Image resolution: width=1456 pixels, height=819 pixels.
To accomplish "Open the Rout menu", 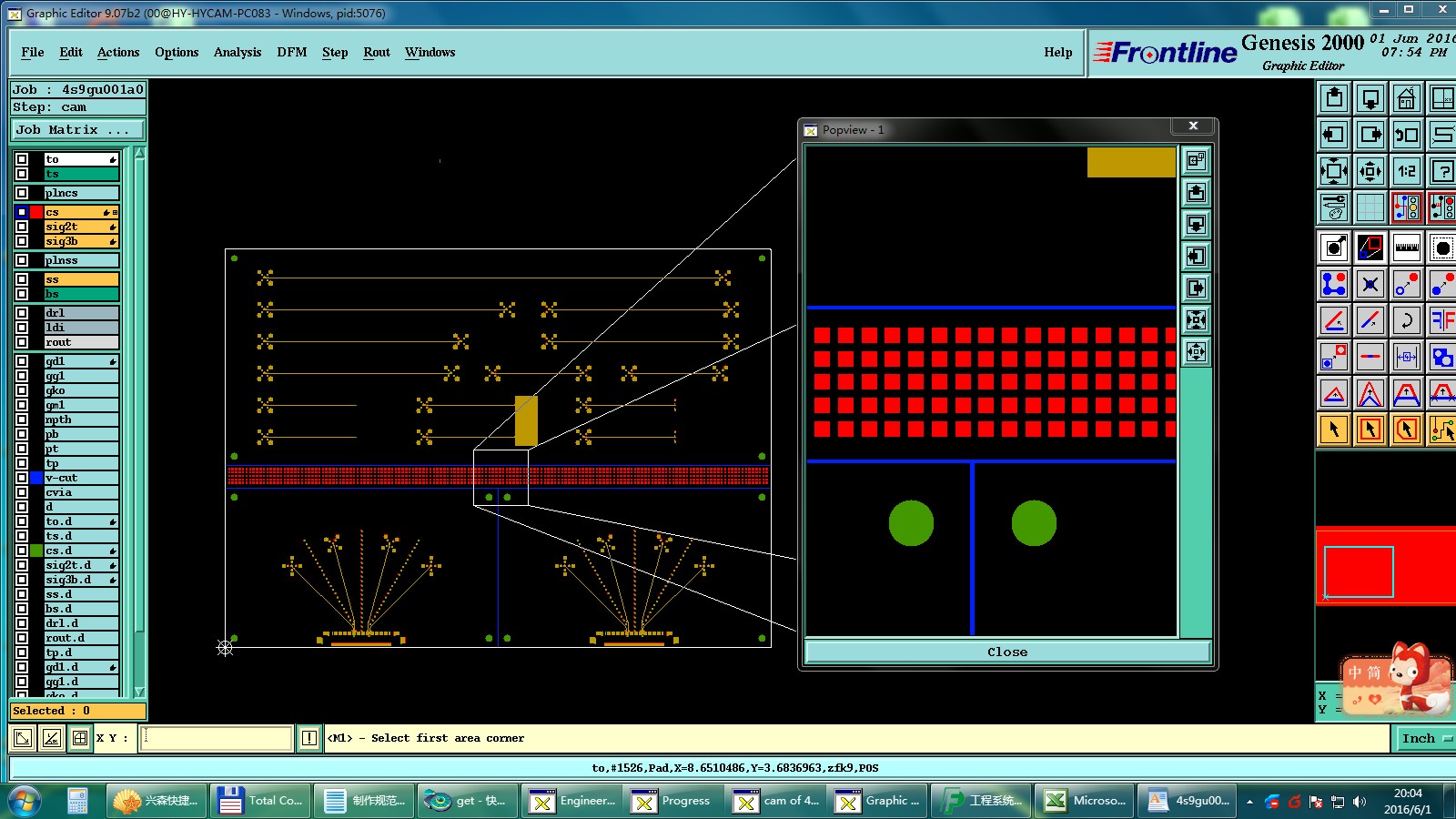I will [x=377, y=52].
